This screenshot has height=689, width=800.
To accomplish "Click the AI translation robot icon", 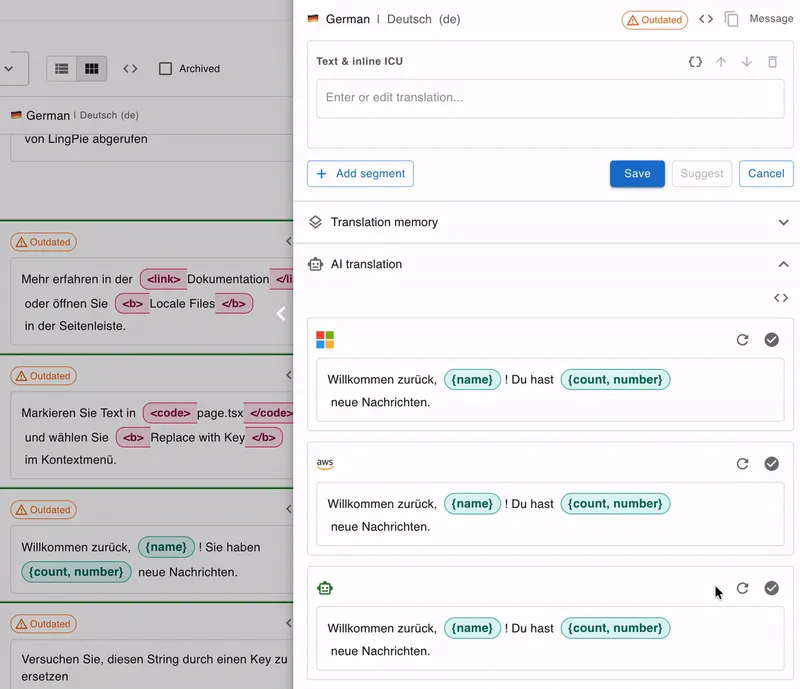I will 315,264.
